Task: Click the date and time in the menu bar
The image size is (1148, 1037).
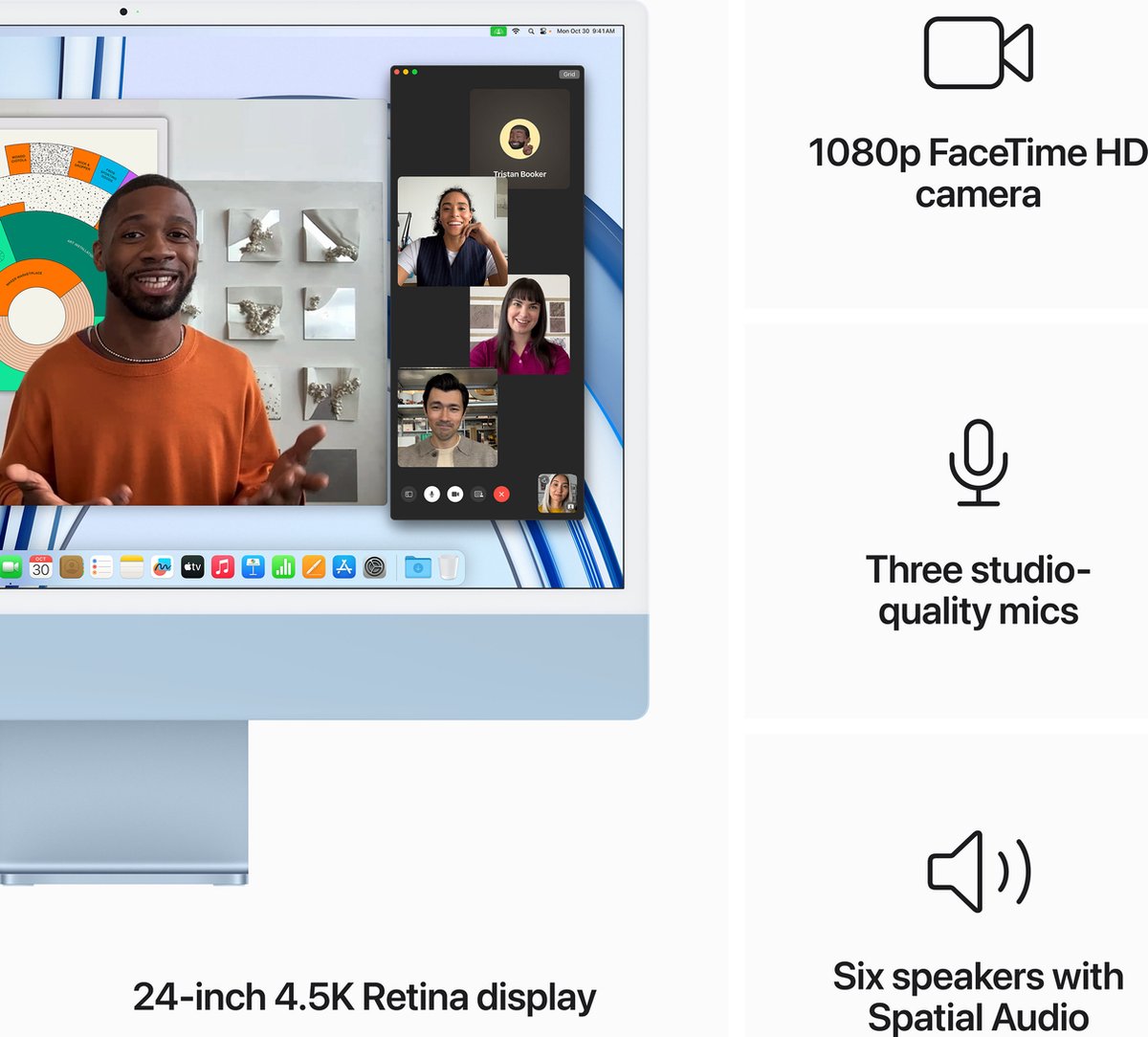Action: [586, 30]
